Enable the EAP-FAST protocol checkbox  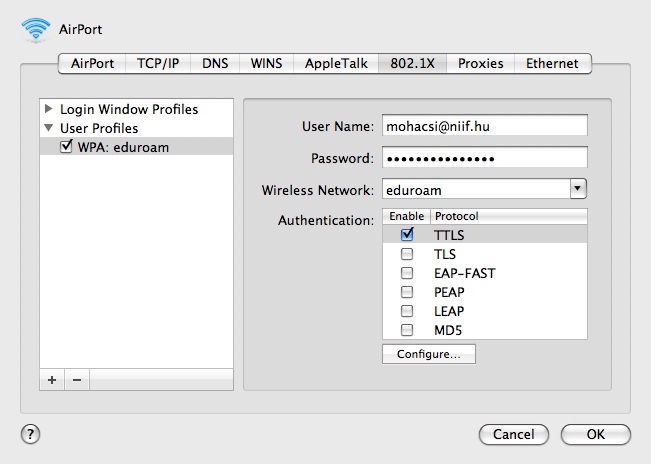point(407,273)
